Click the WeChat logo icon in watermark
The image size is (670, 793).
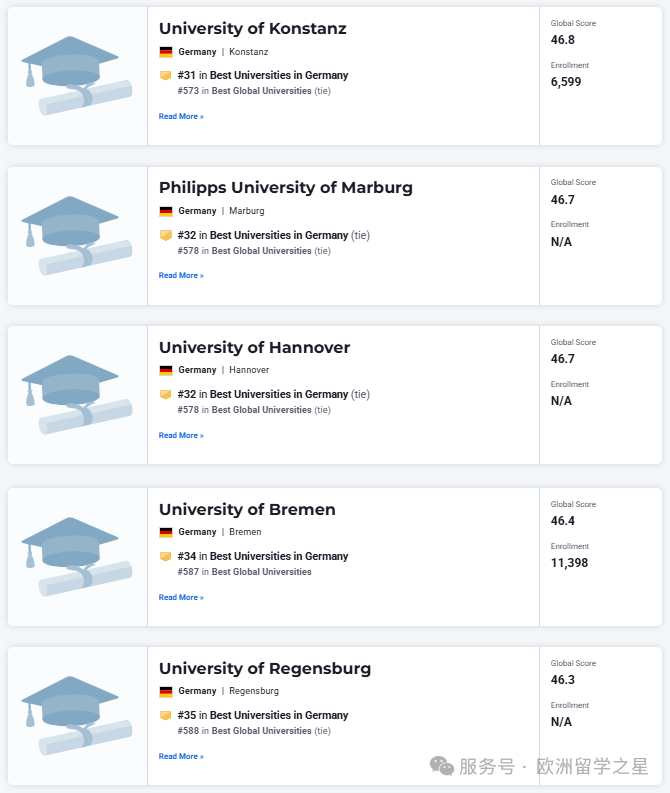click(x=442, y=766)
